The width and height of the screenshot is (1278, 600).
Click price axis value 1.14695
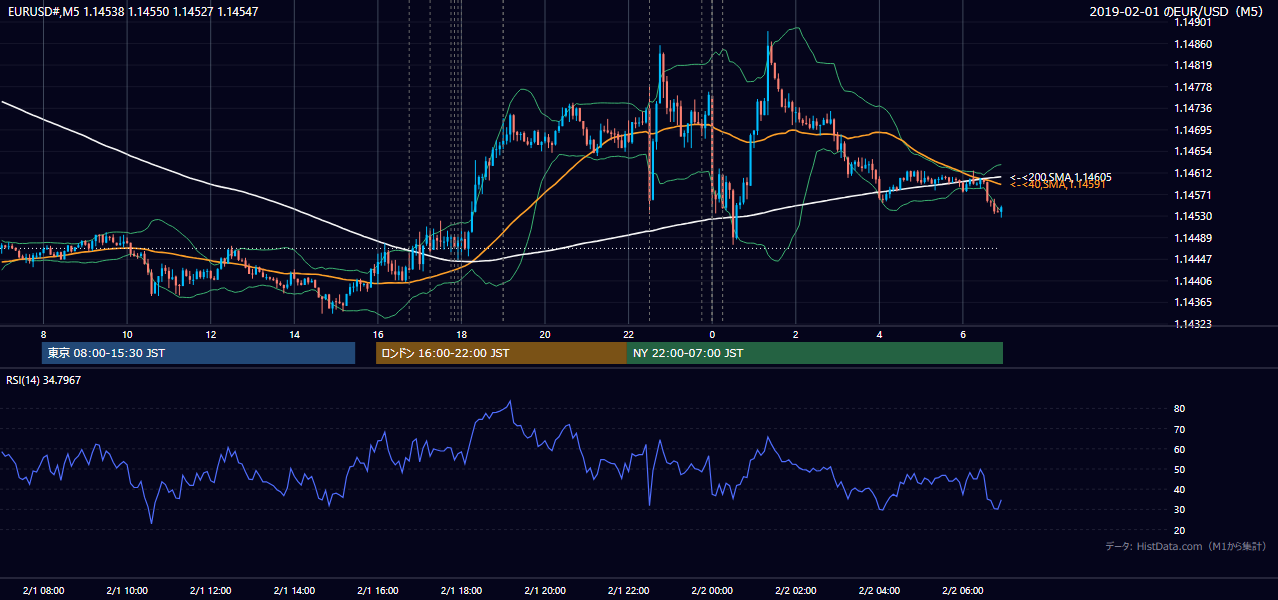[x=1193, y=130]
